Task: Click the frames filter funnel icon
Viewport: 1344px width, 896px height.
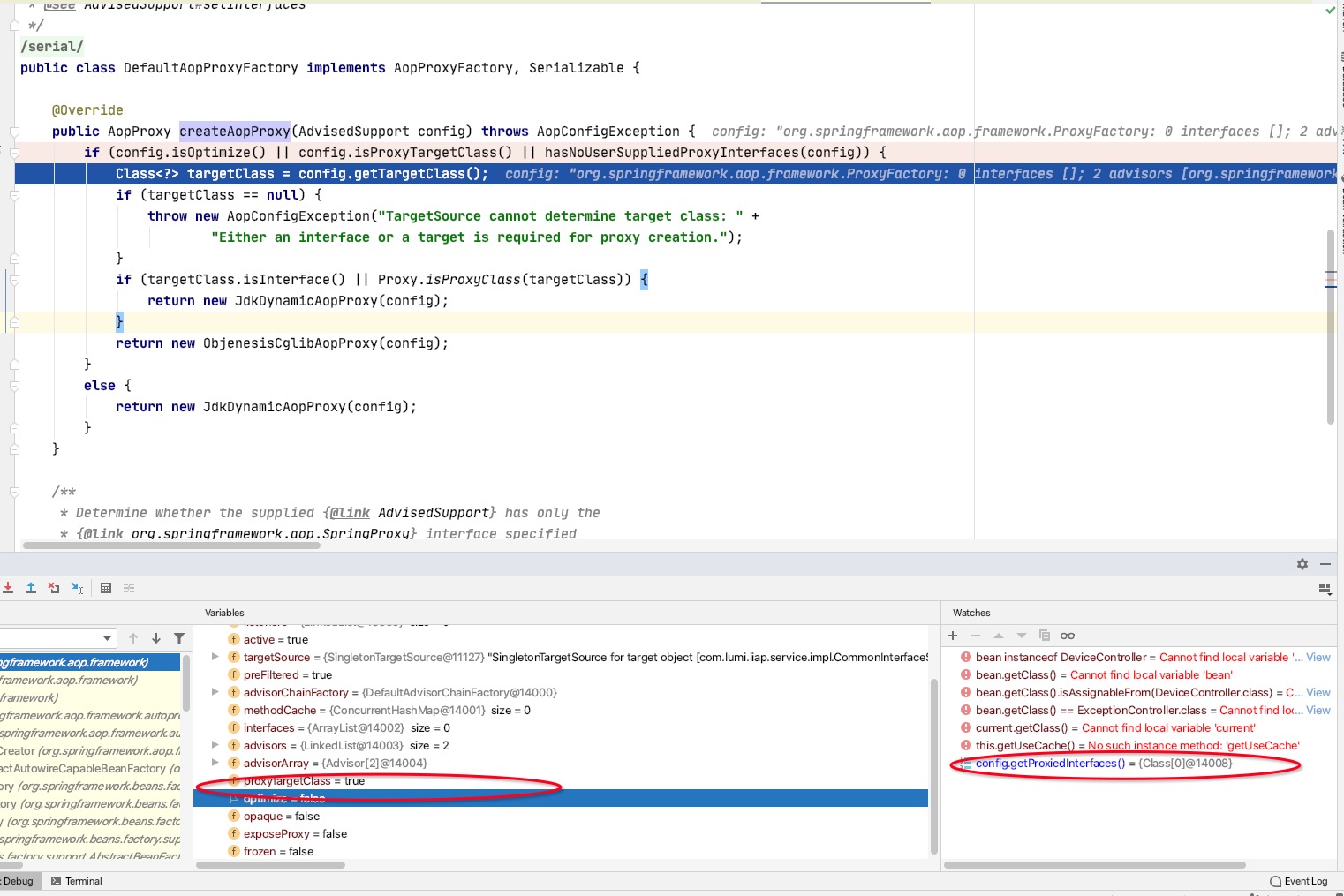Action: pos(179,638)
